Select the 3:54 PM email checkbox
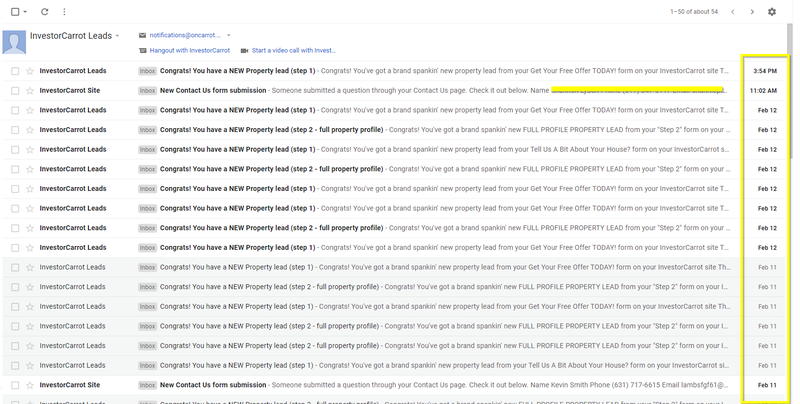800x404 pixels. (15, 71)
